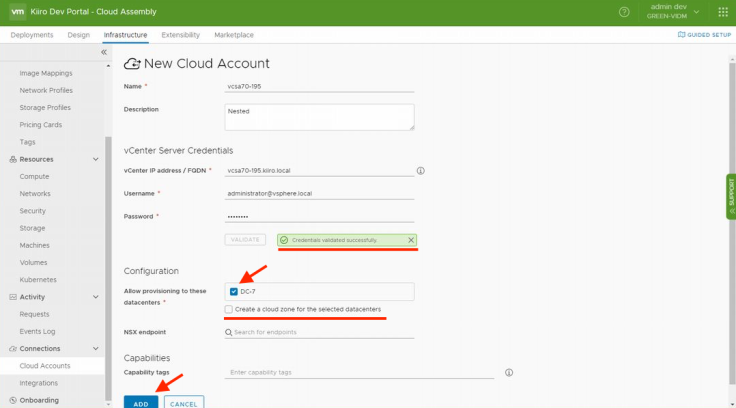The image size is (736, 408).
Task: Uncheck the DC-7 datacenter checkbox
Action: click(234, 292)
